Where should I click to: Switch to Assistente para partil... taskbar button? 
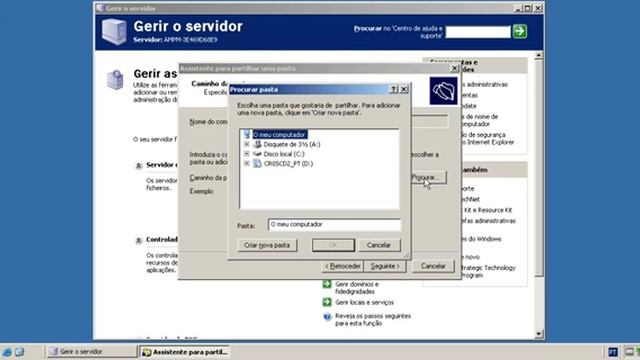click(x=184, y=352)
